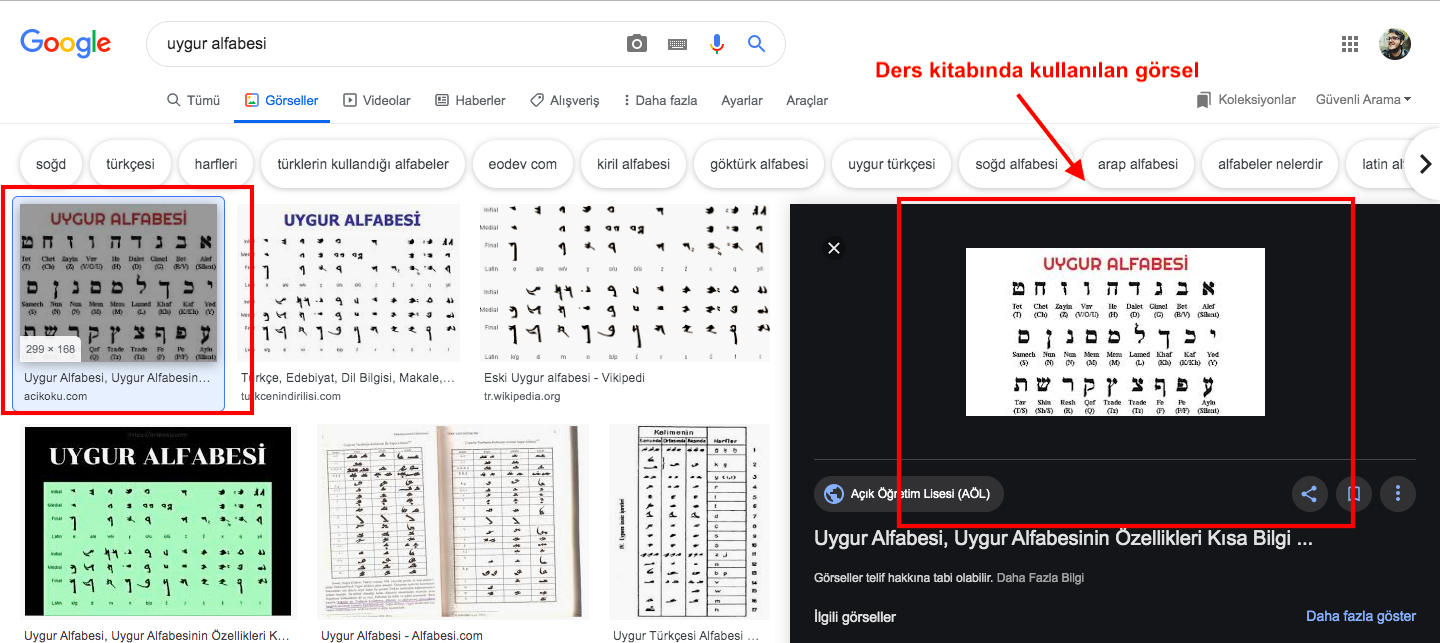
Task: Show more filter chips with arrow
Action: 1425,164
